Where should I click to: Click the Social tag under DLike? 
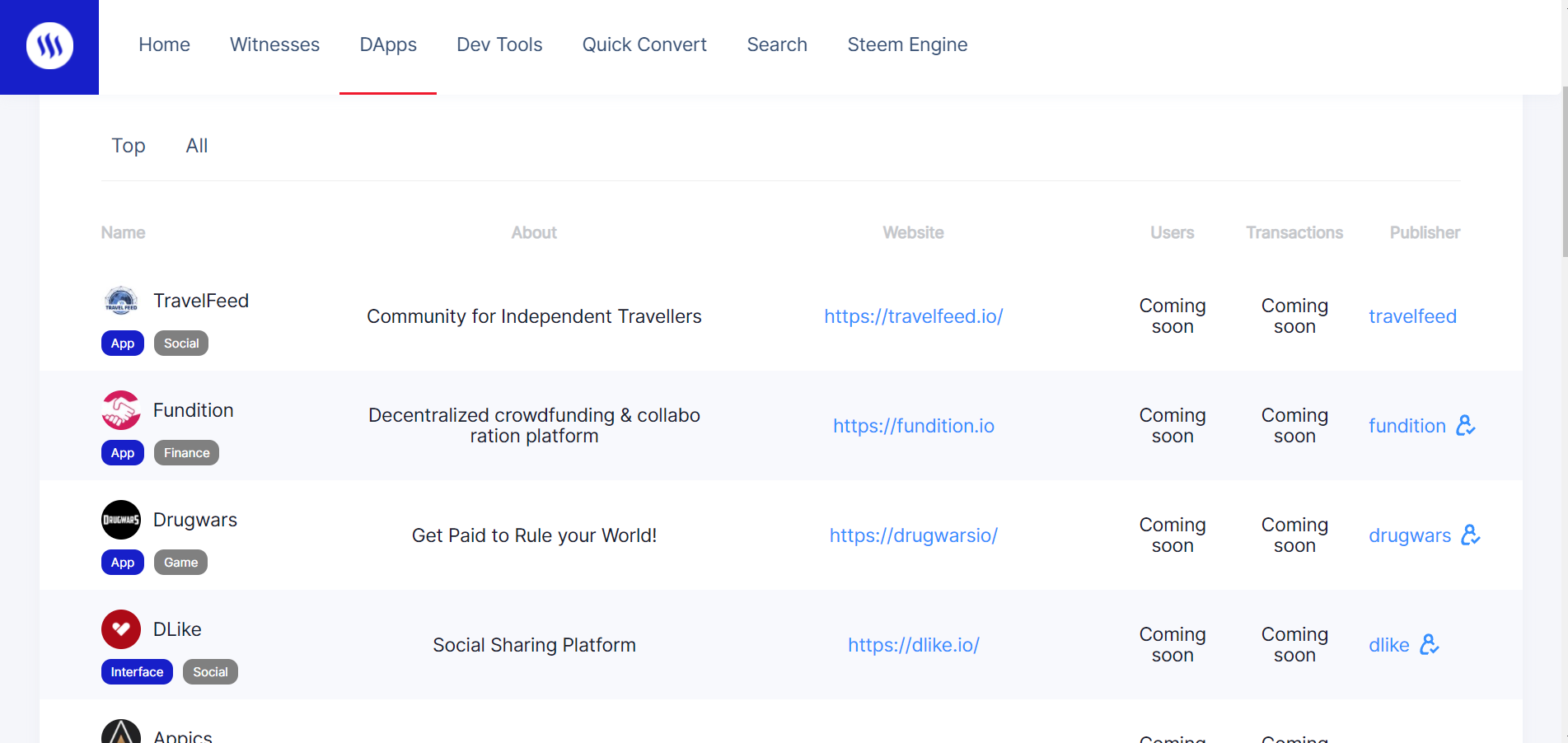[x=210, y=672]
